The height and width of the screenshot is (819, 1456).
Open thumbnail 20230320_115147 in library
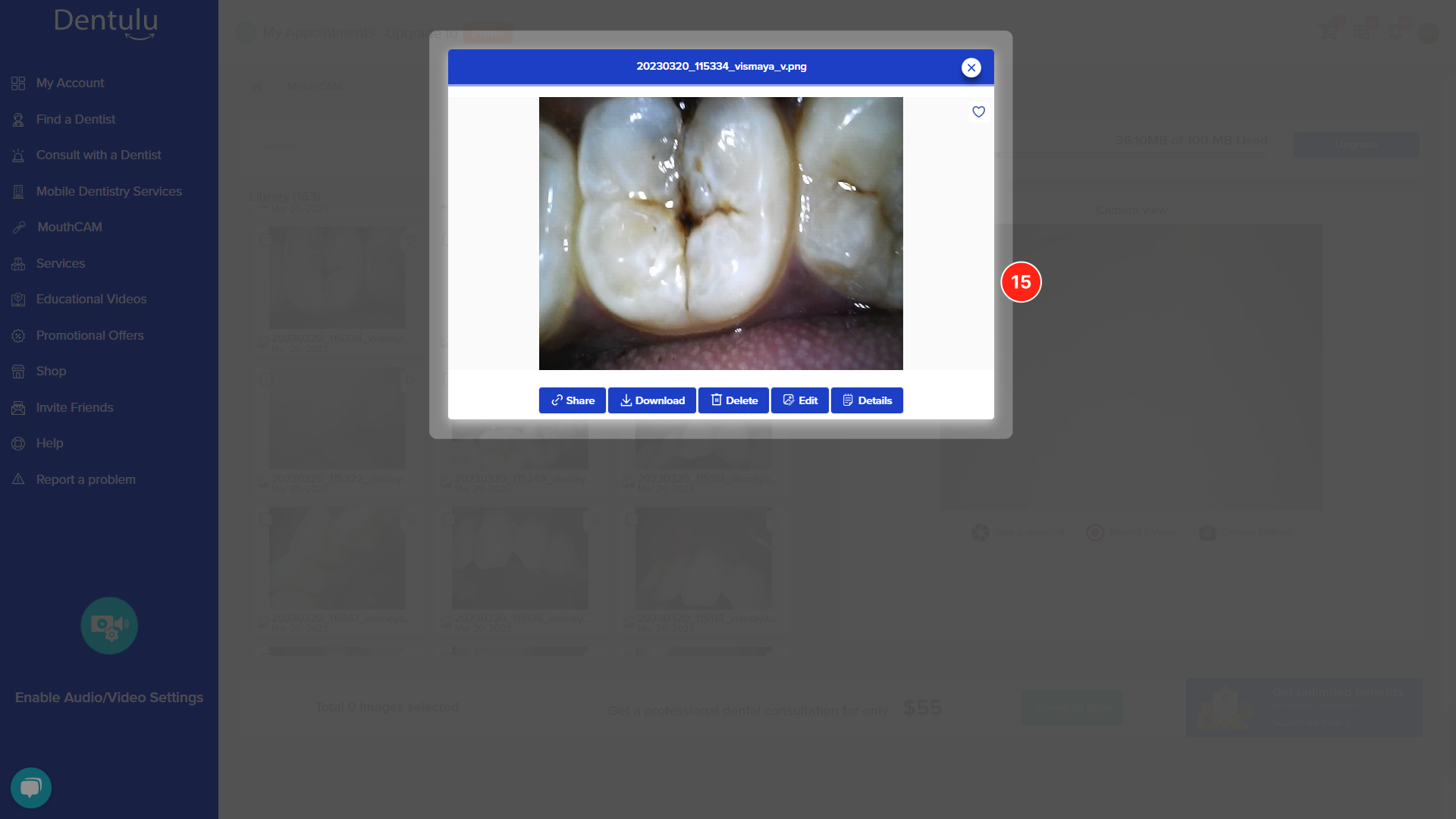click(x=337, y=558)
